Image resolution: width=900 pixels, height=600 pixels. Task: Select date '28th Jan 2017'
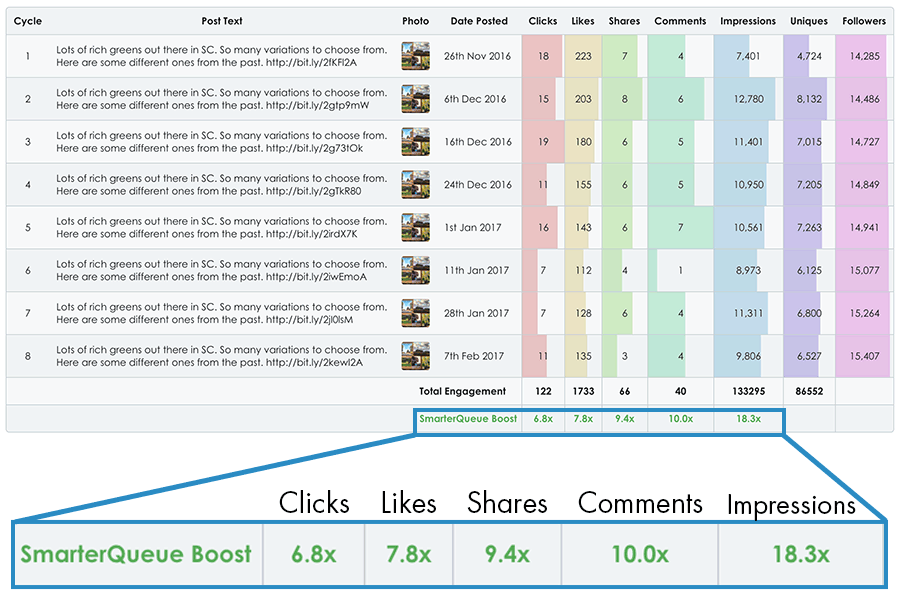pos(476,313)
